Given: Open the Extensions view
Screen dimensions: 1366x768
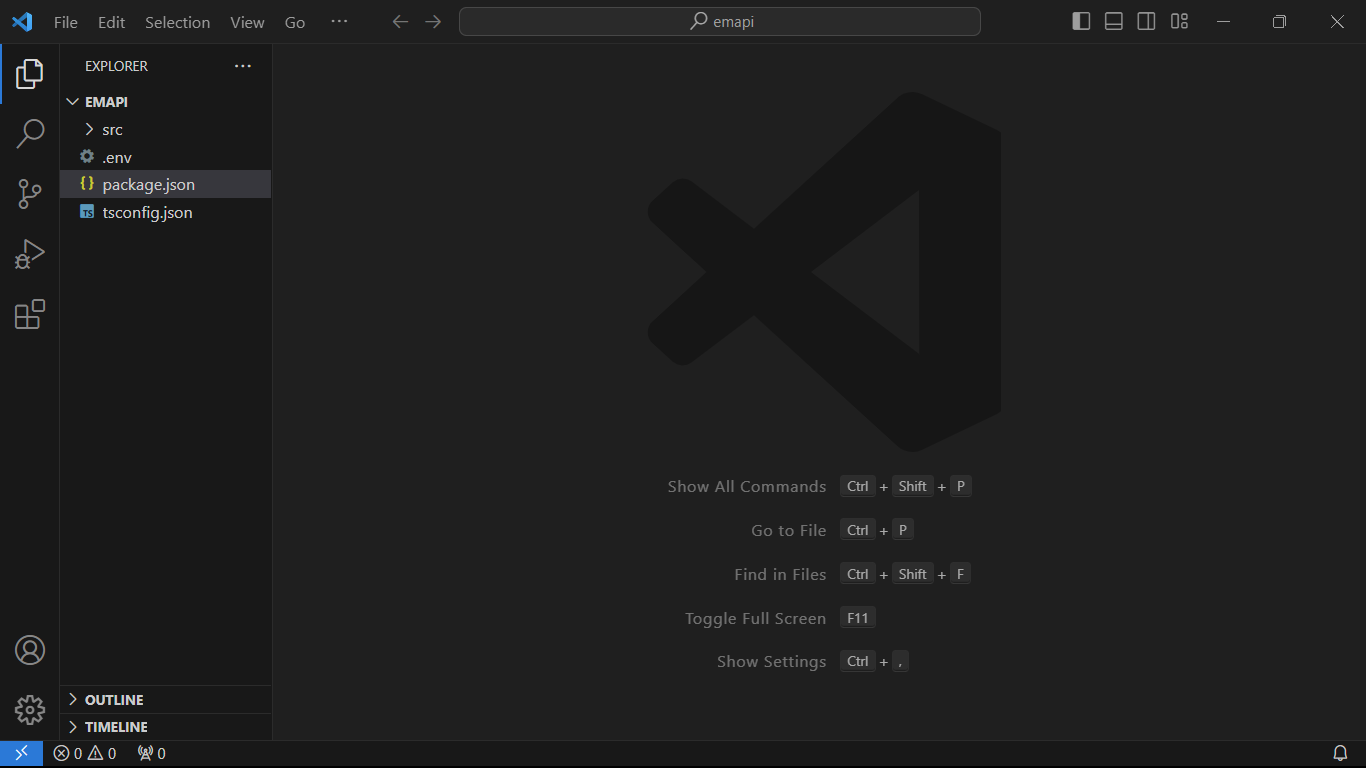Looking at the screenshot, I should (30, 314).
